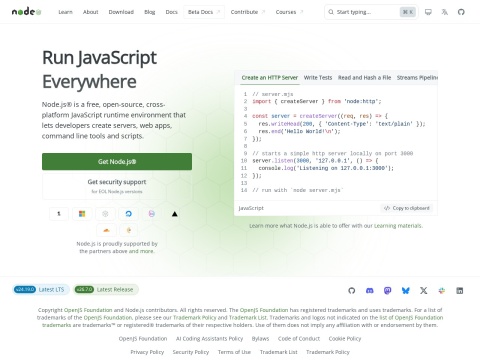Open the Bluesky butterfly icon in the footer
Screen dimensions: 480x360
405,290
